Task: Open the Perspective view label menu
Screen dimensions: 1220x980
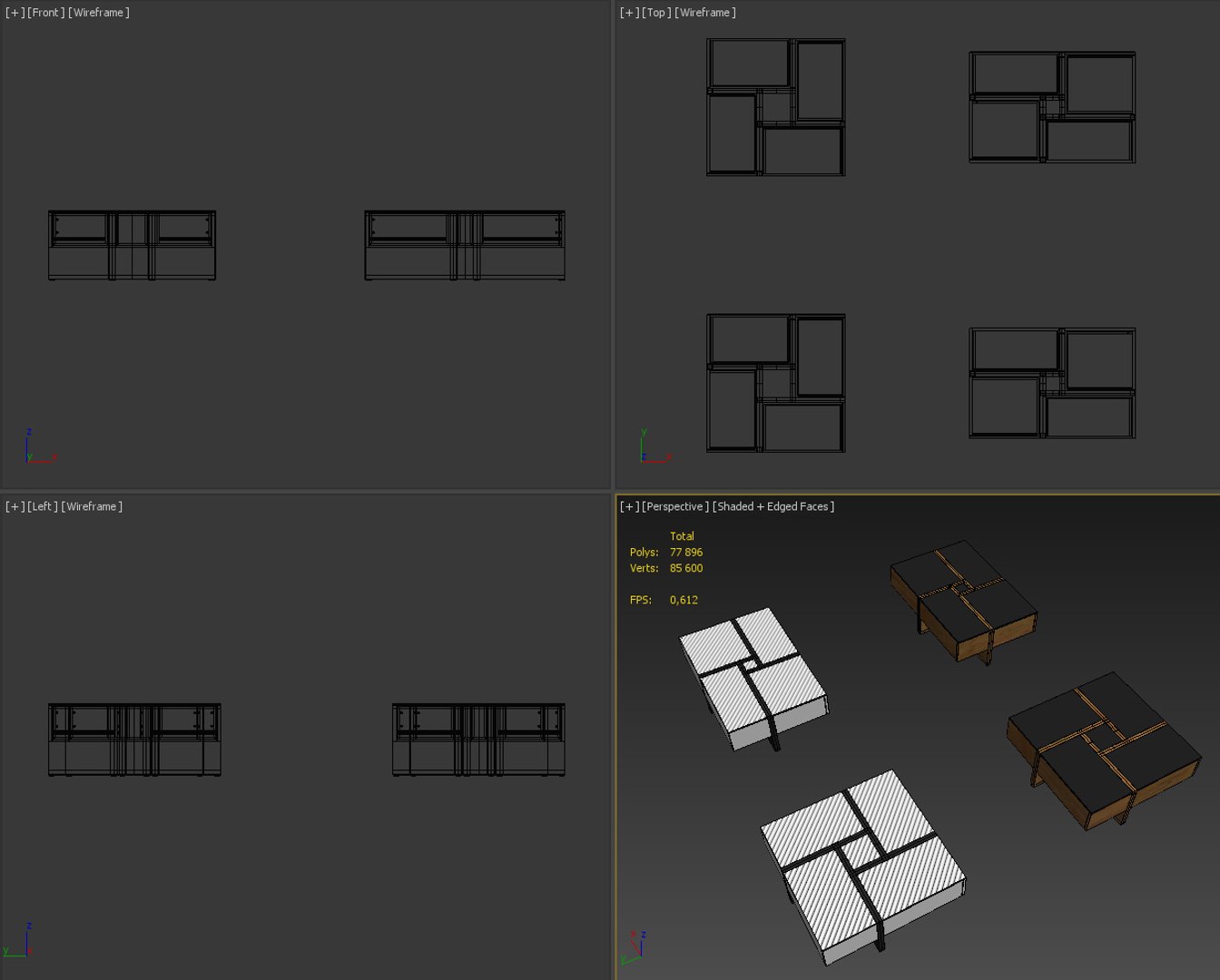Action: (675, 506)
